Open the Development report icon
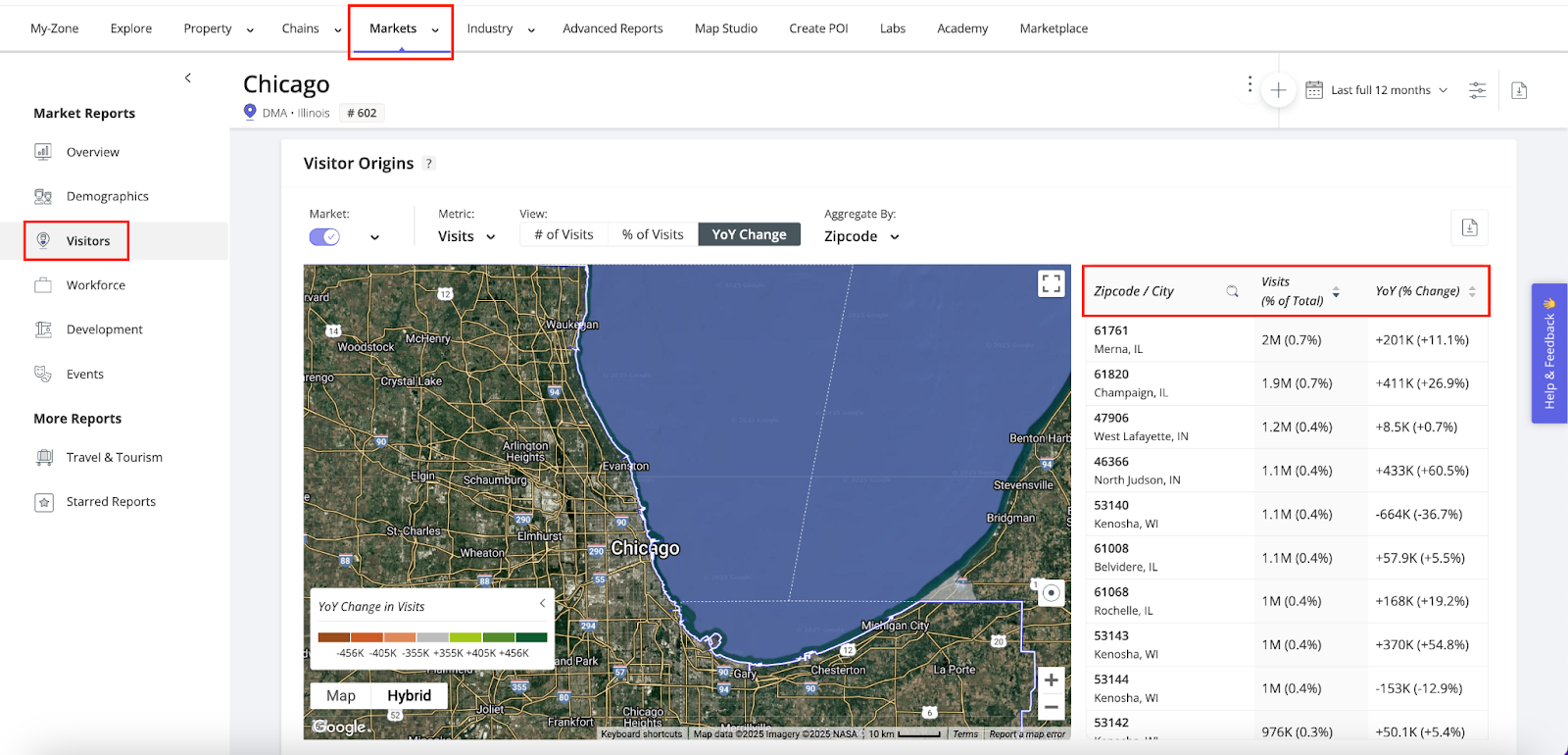The image size is (1568, 755). click(x=43, y=329)
